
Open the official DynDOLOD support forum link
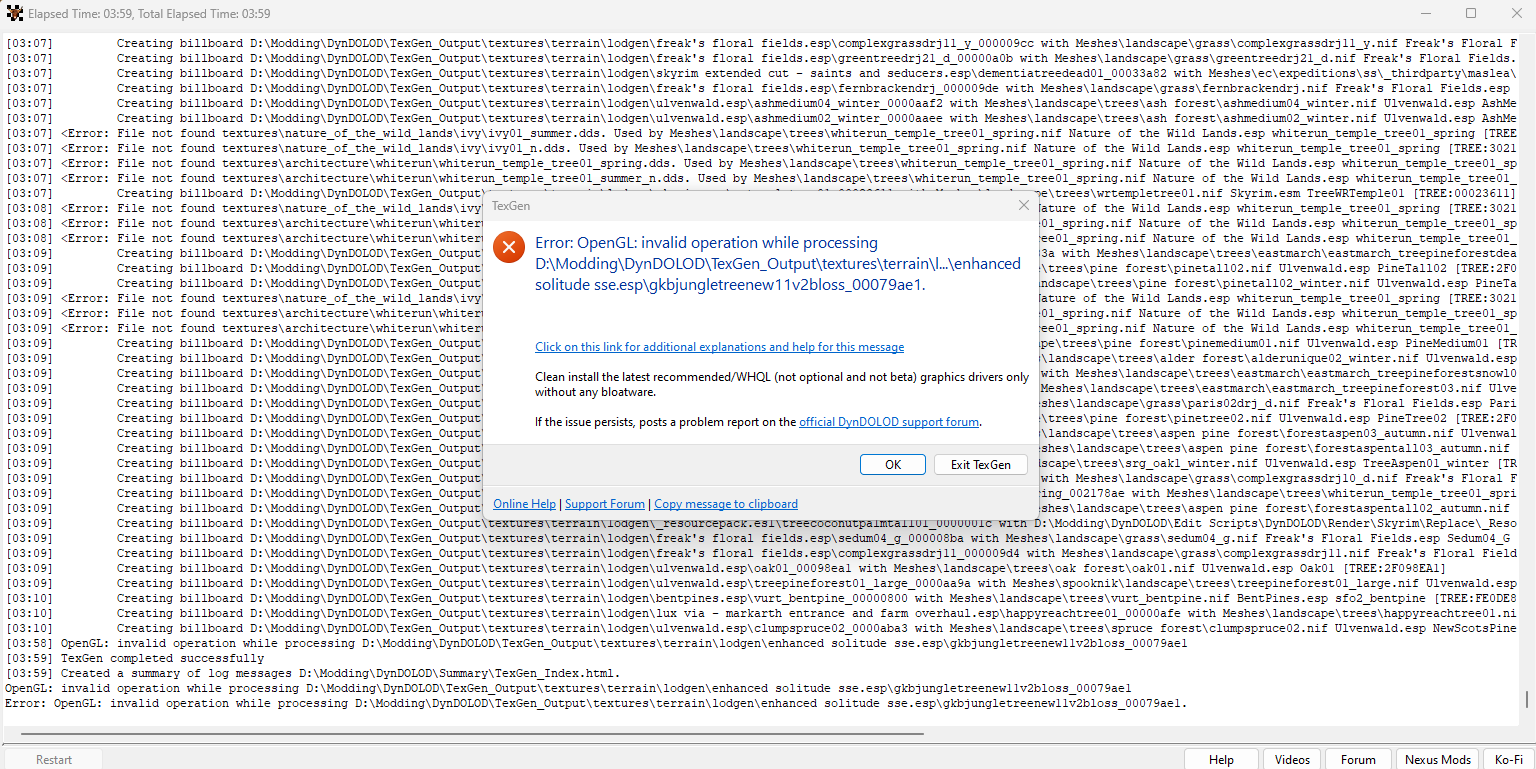coord(889,422)
